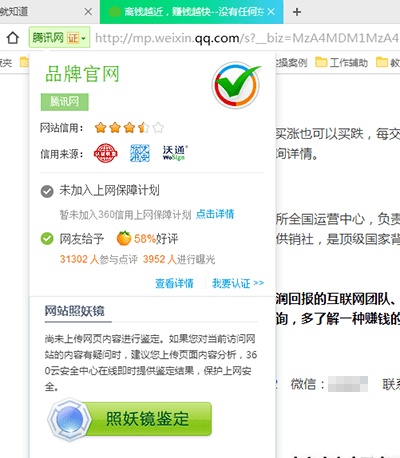
Task: Switch to the green active tab
Action: [192, 12]
